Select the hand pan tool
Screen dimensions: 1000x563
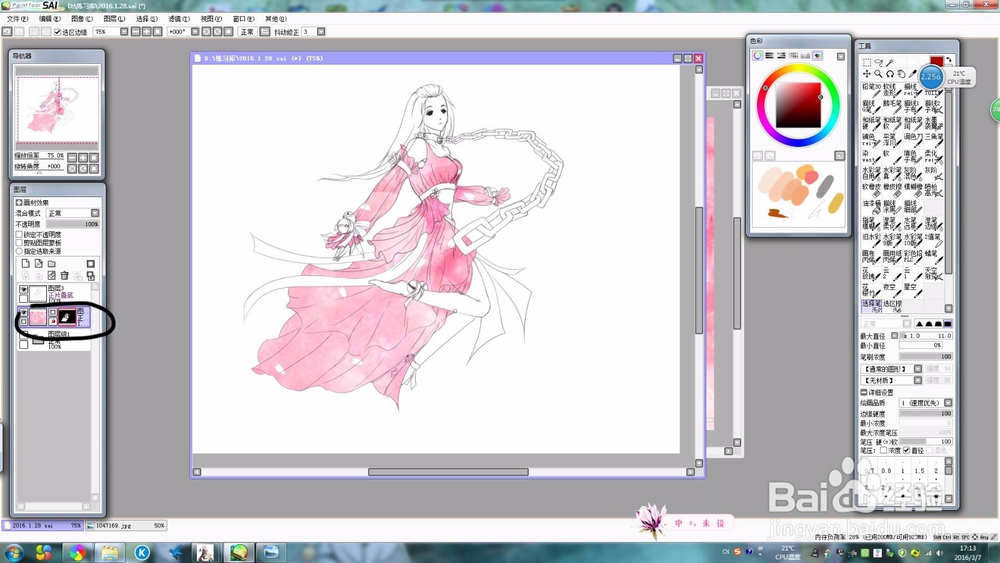point(901,74)
